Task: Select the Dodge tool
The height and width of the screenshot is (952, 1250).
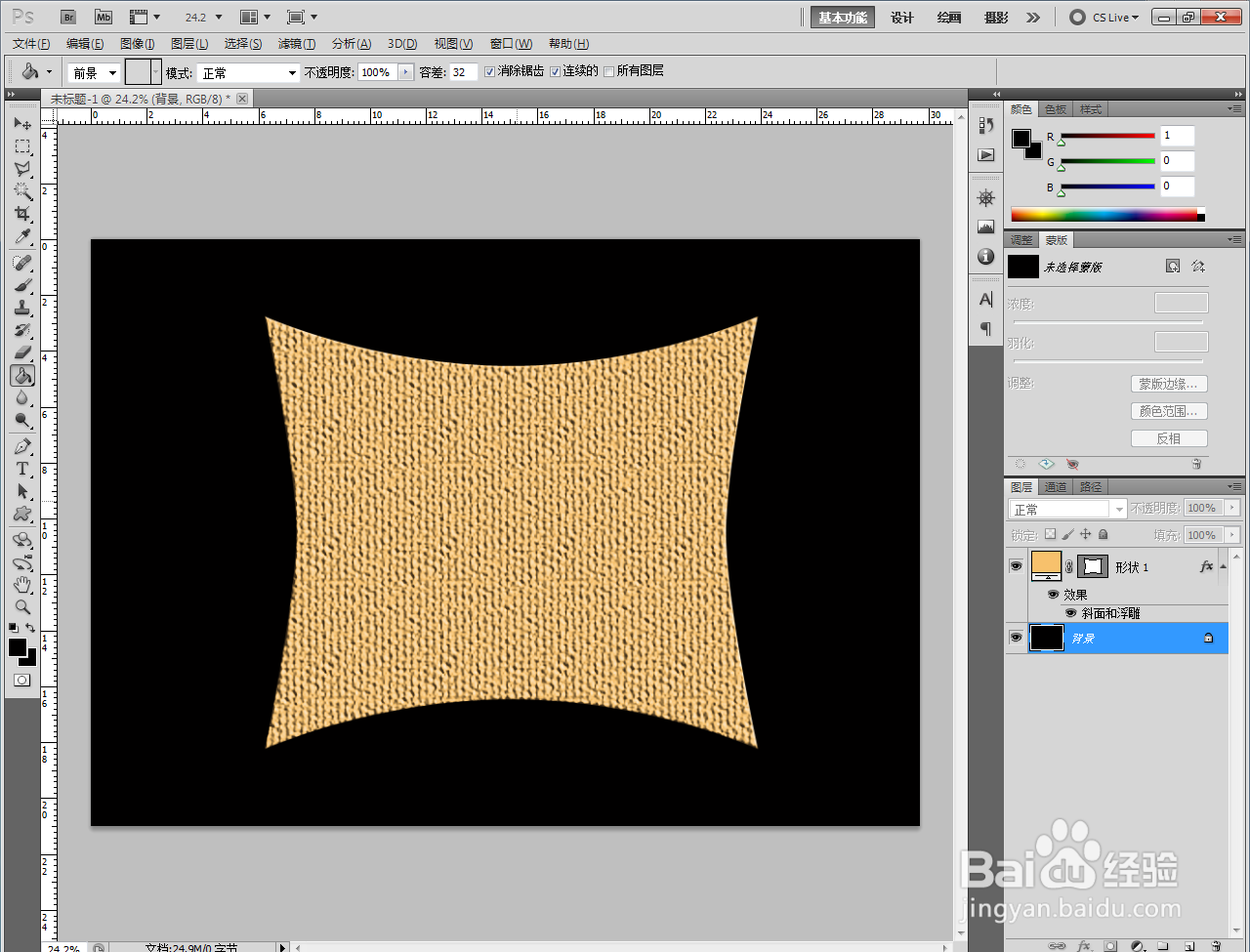Action: pos(22,421)
